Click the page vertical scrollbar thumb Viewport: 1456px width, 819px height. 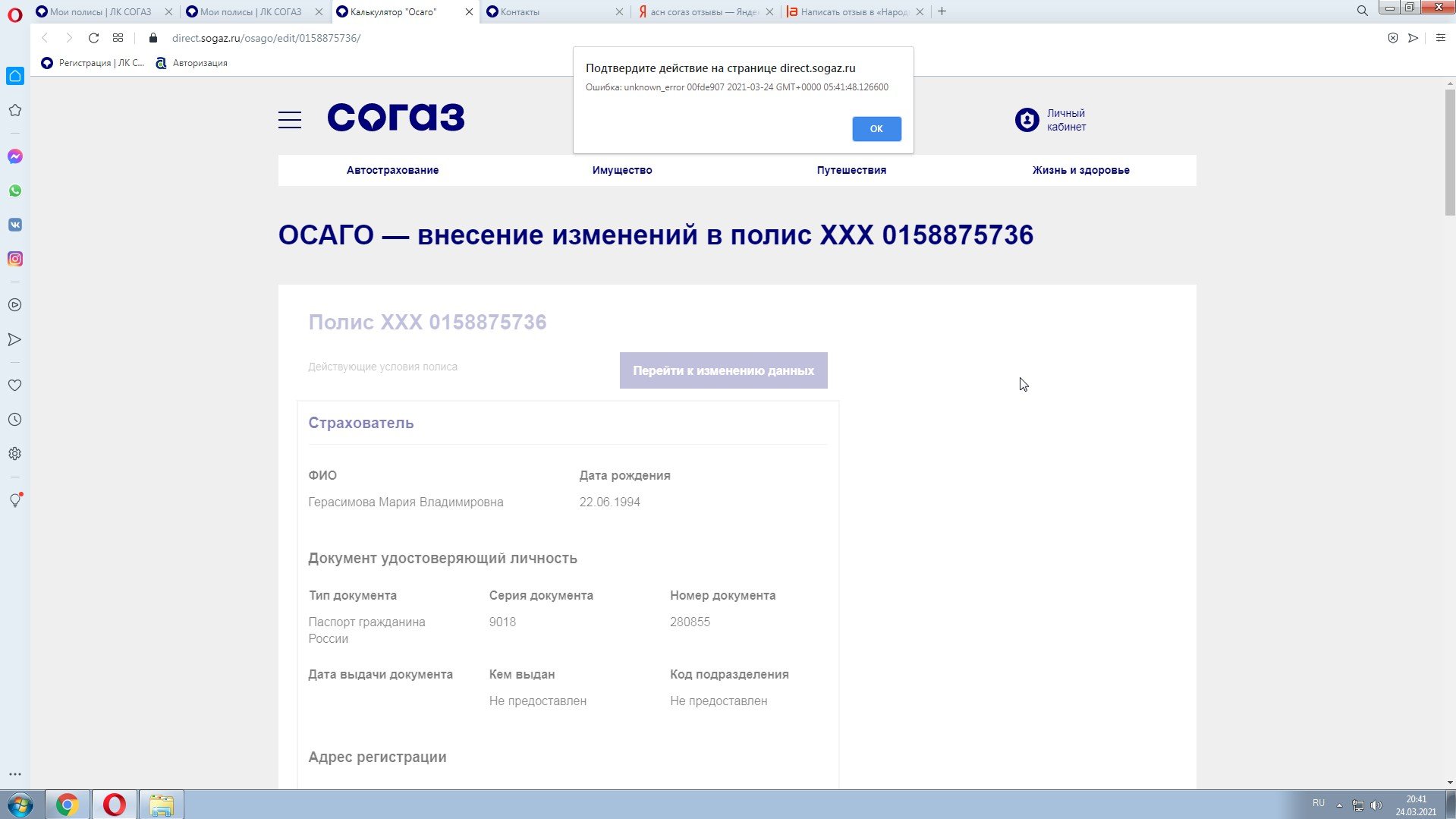[1449, 153]
